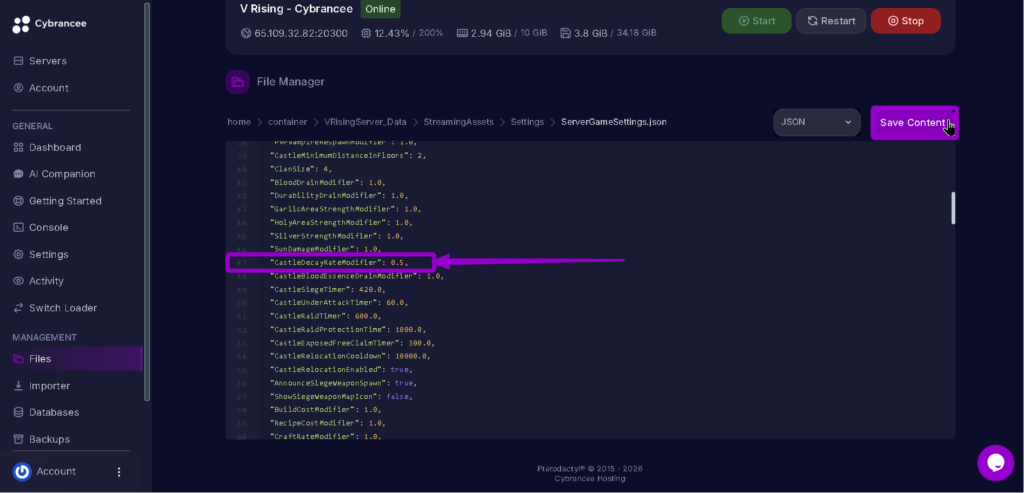The image size is (1024, 493).
Task: Open the JSON language dropdown
Action: click(x=817, y=122)
